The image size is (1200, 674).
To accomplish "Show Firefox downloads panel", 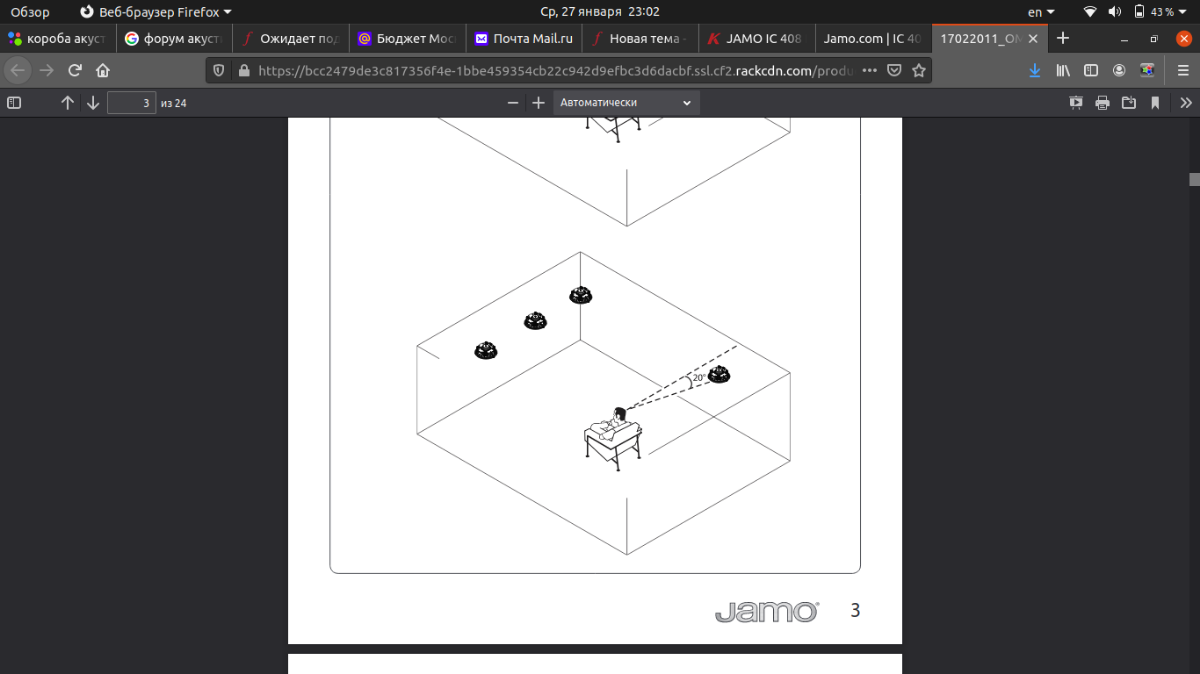I will point(1035,71).
